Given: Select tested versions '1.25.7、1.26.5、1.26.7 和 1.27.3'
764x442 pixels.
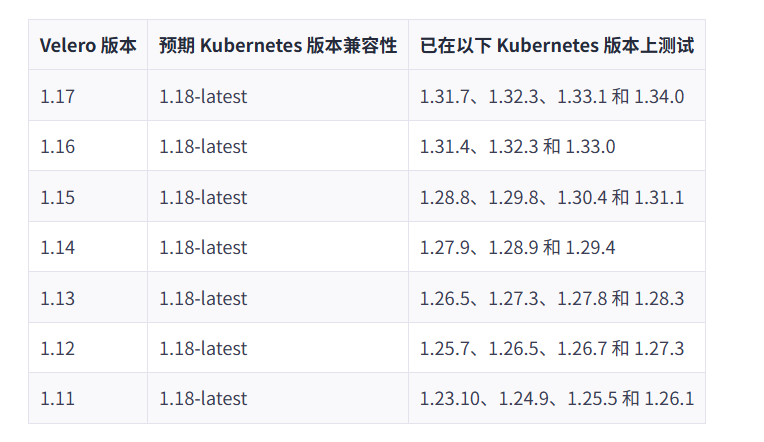Looking at the screenshot, I should pos(552,348).
